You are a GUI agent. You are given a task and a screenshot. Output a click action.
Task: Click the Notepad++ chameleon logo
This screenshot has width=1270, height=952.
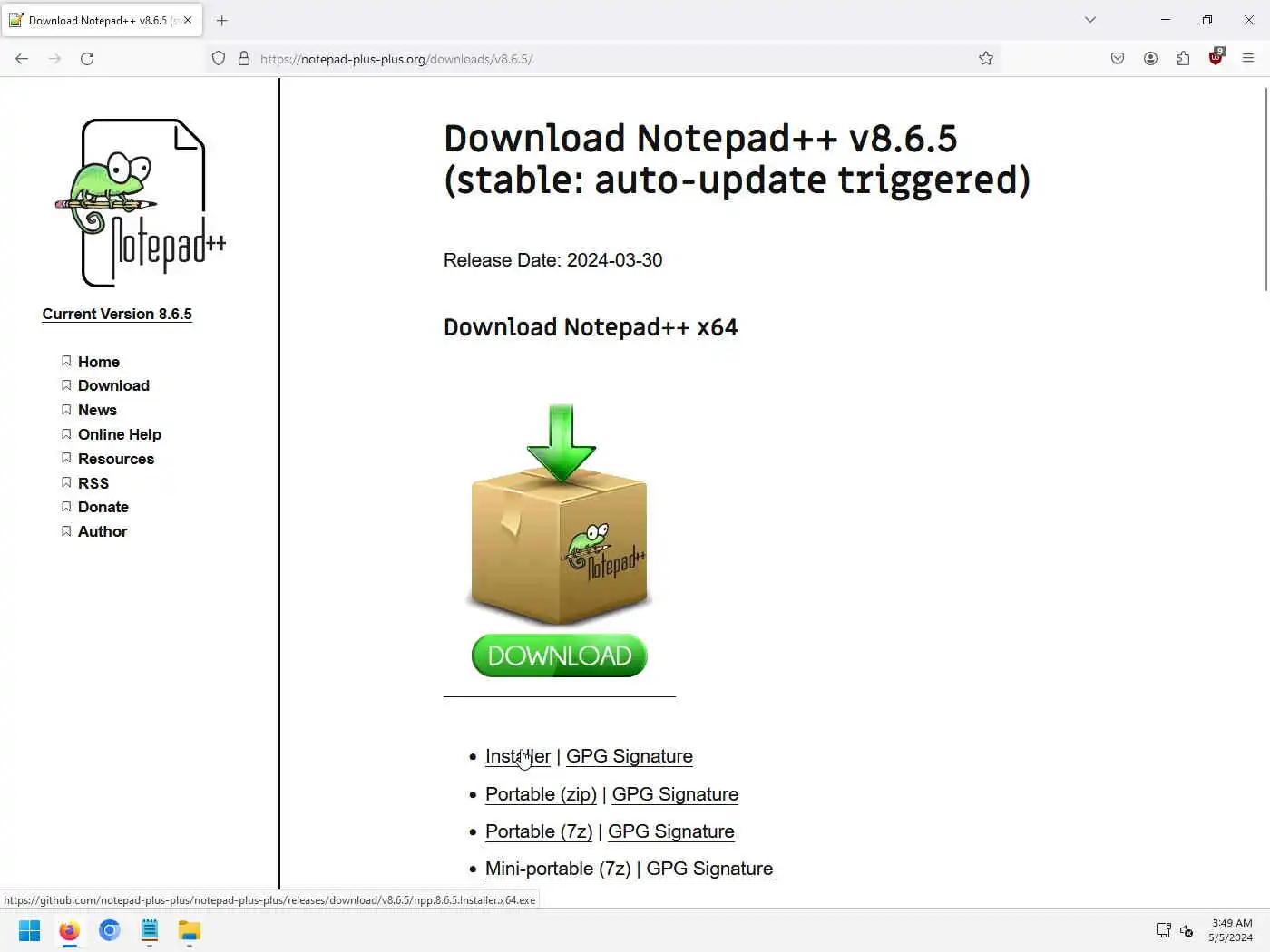coord(141,203)
